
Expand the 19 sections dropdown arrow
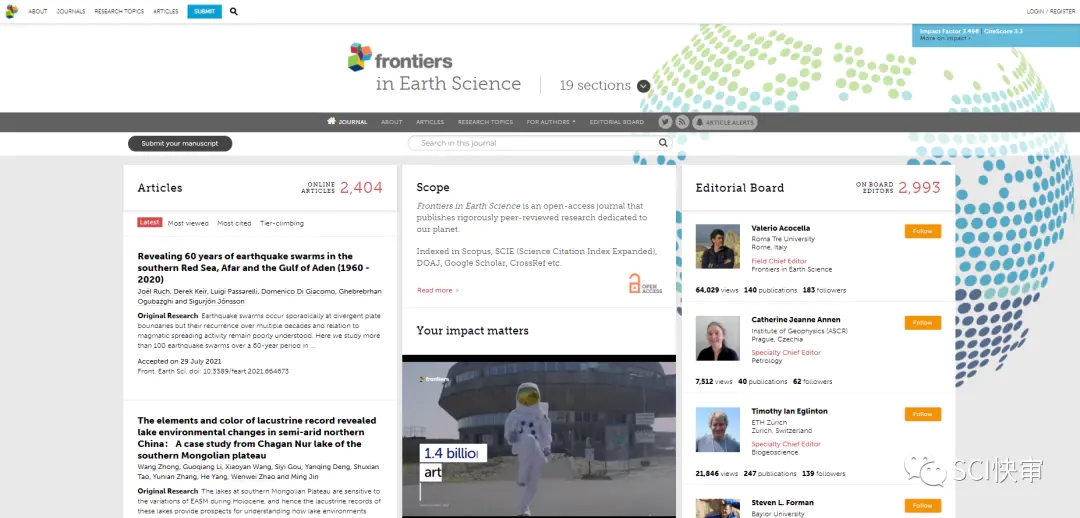[643, 86]
